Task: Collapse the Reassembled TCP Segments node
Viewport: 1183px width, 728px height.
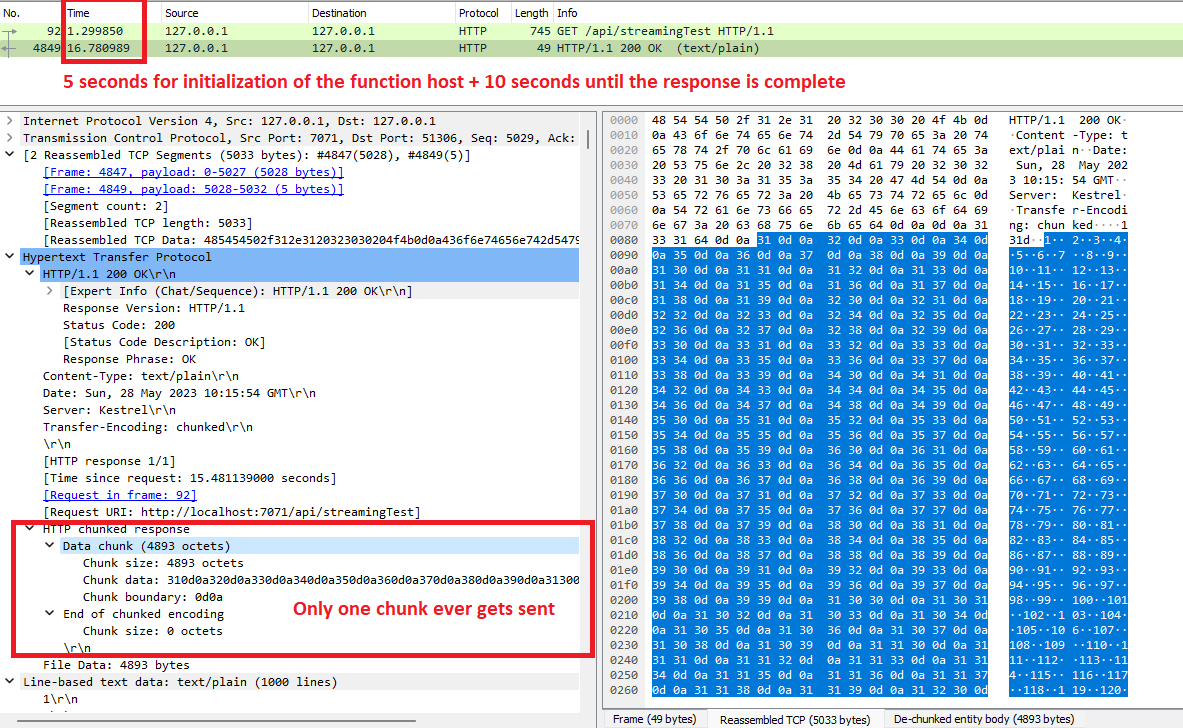Action: tap(10, 155)
